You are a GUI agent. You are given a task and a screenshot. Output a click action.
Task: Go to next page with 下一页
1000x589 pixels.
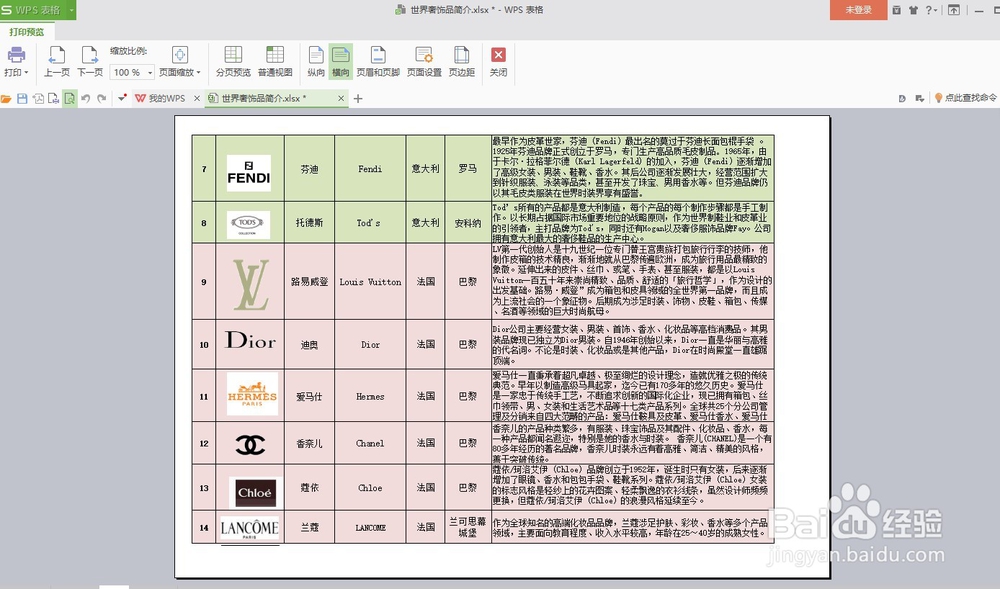tap(90, 62)
